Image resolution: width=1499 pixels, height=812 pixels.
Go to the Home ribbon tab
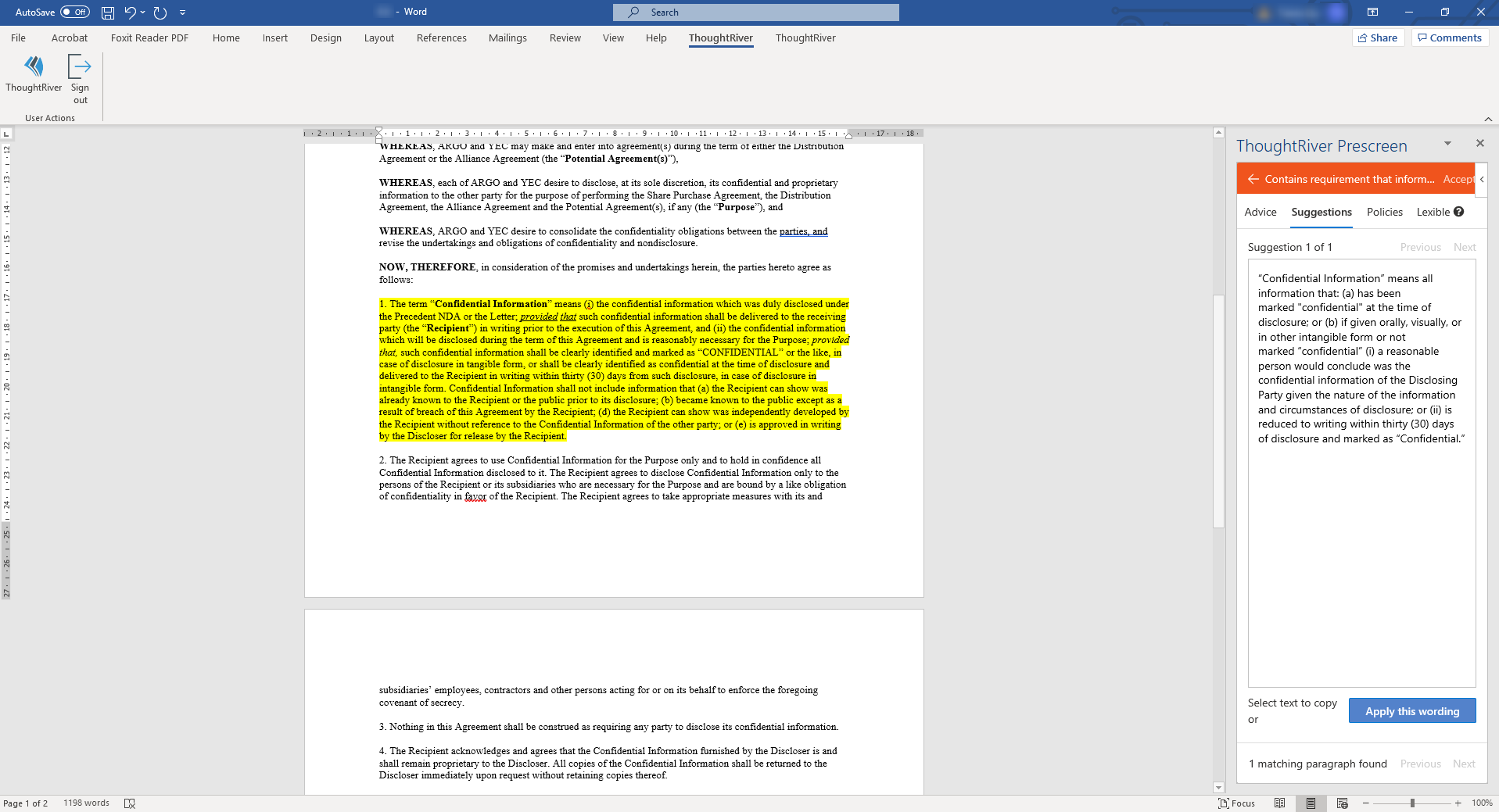pos(226,38)
